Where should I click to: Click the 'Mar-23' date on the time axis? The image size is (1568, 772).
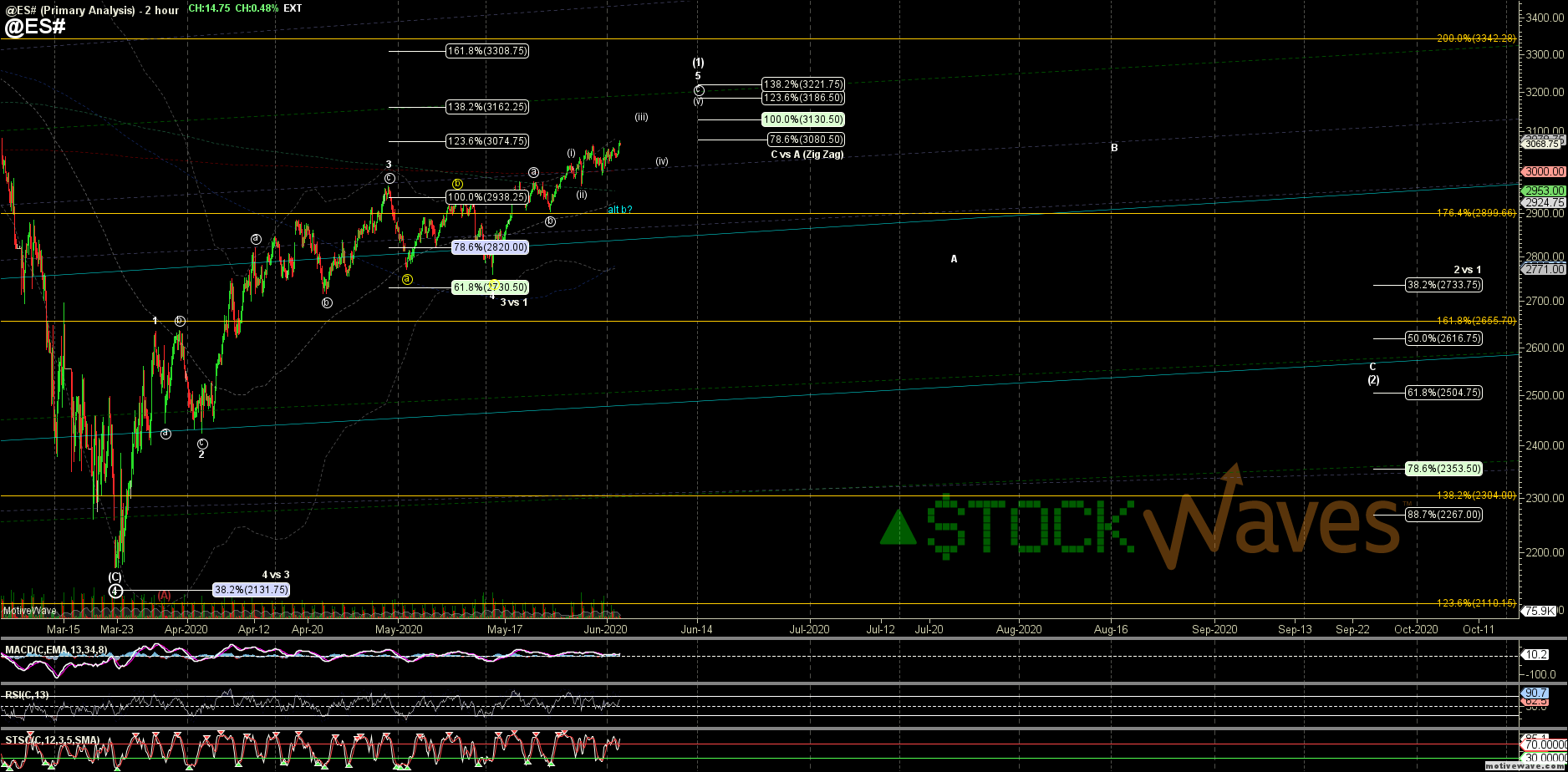(117, 629)
